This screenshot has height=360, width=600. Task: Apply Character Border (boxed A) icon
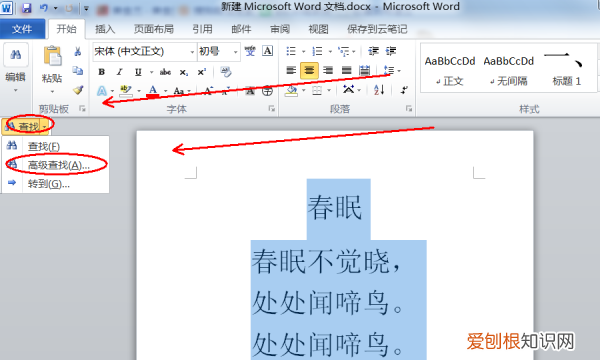pyautogui.click(x=267, y=50)
